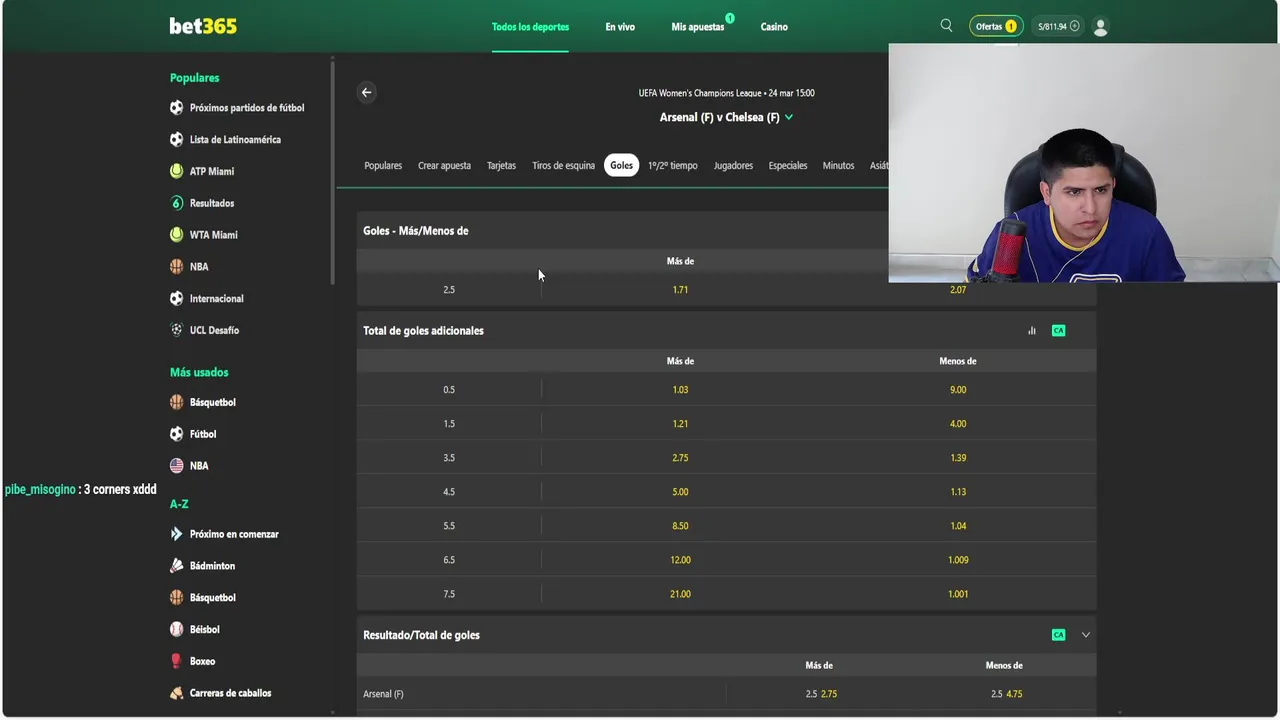Click the Internacional soccer ball icon

(x=177, y=298)
